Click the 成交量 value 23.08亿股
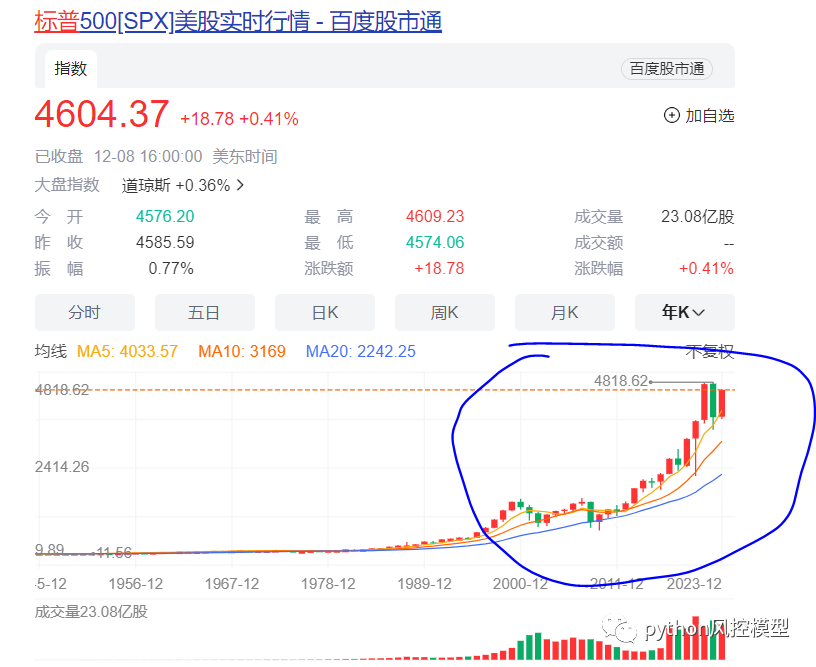 coord(697,216)
